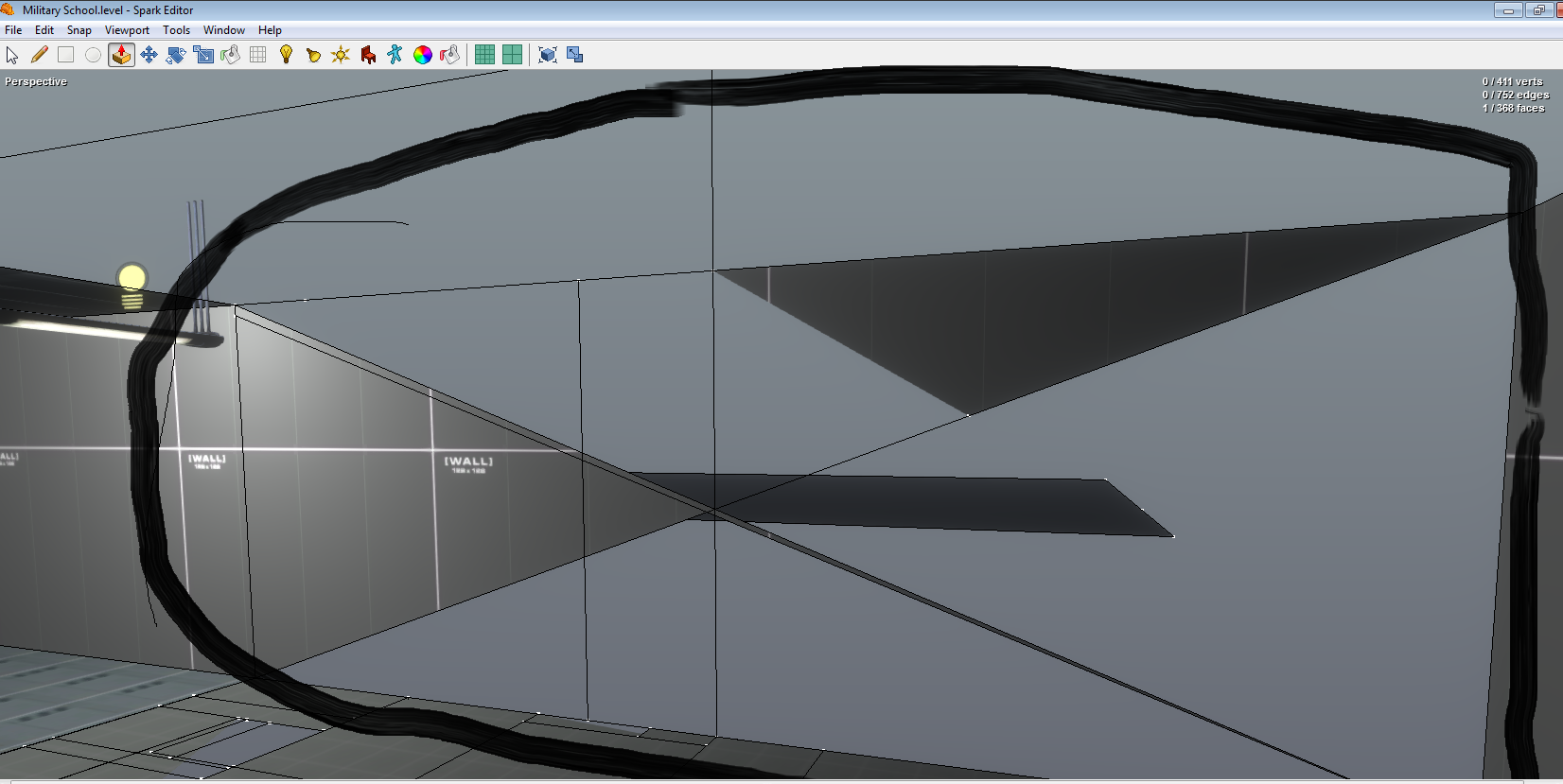
Task: Toggle the four-pane green grid icon
Action: pyautogui.click(x=512, y=55)
